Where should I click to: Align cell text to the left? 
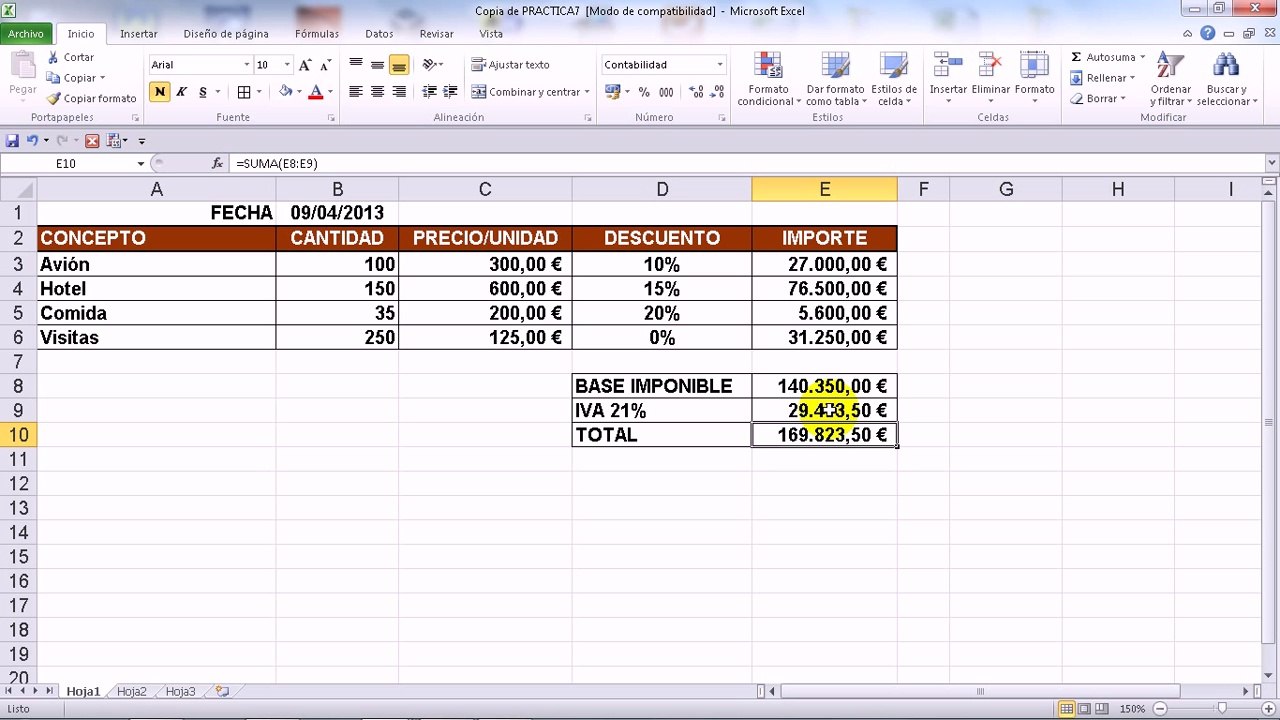click(356, 92)
